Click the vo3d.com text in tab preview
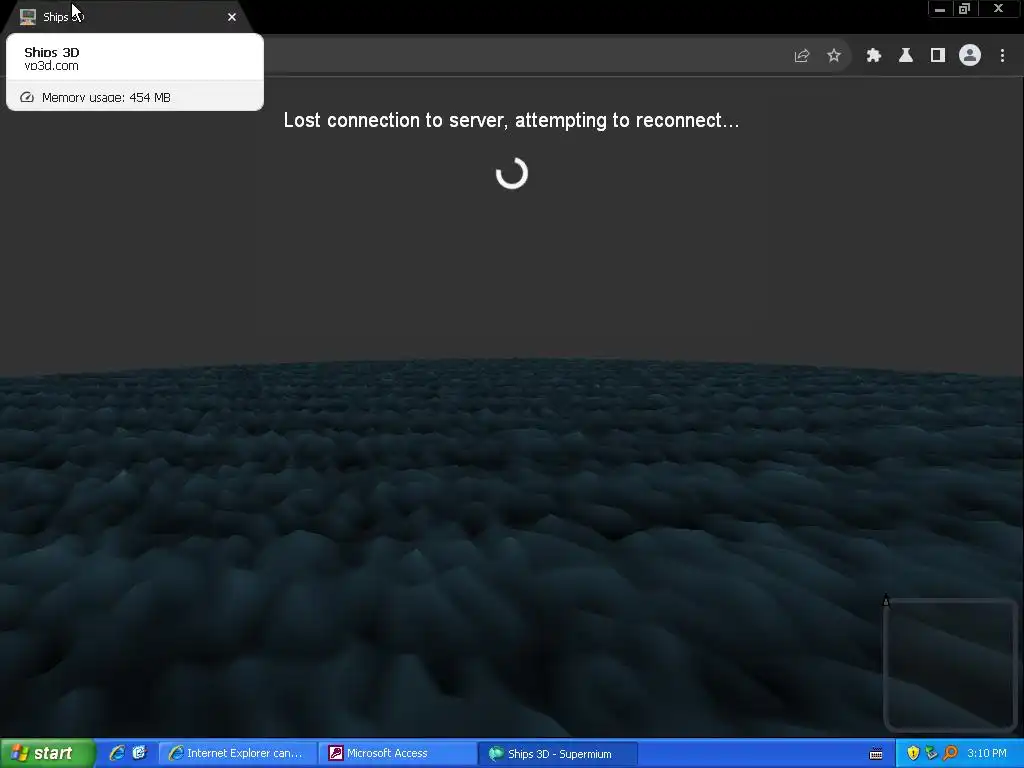Viewport: 1024px width, 768px height. pos(52,66)
